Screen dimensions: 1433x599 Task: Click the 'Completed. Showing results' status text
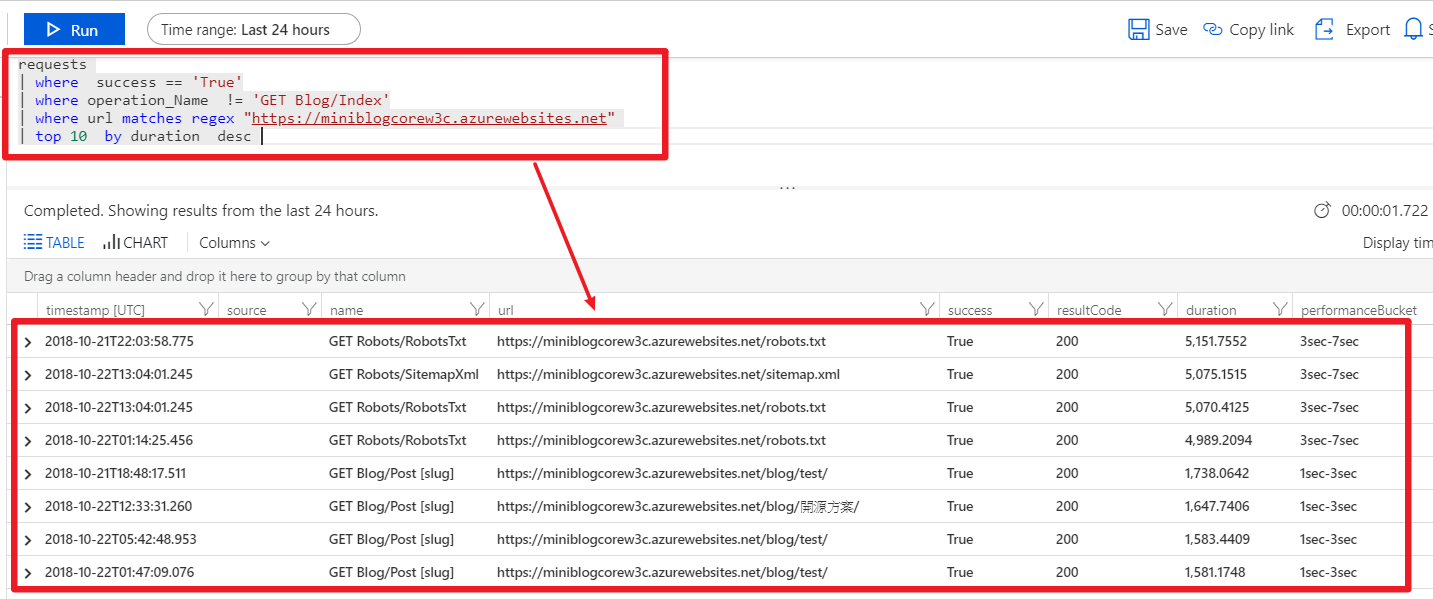click(201, 211)
